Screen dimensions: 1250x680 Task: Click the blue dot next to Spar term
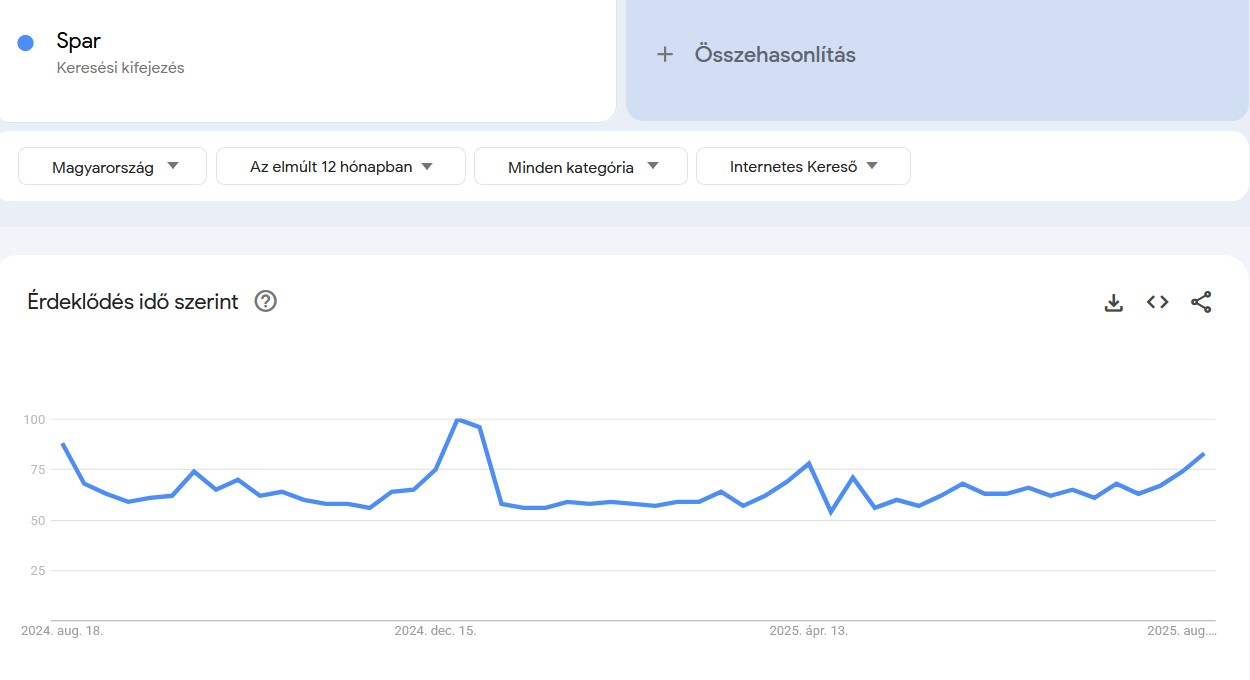pyautogui.click(x=24, y=41)
